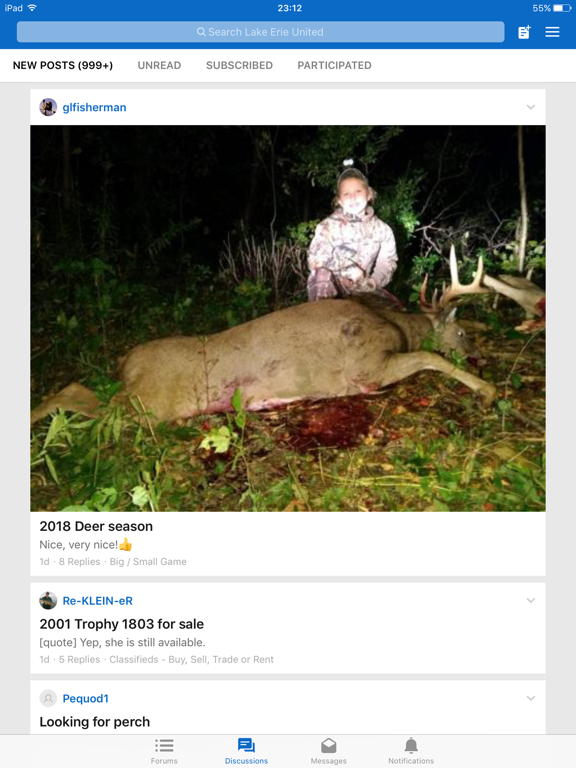
Task: Select the New Posts tab
Action: (x=63, y=65)
